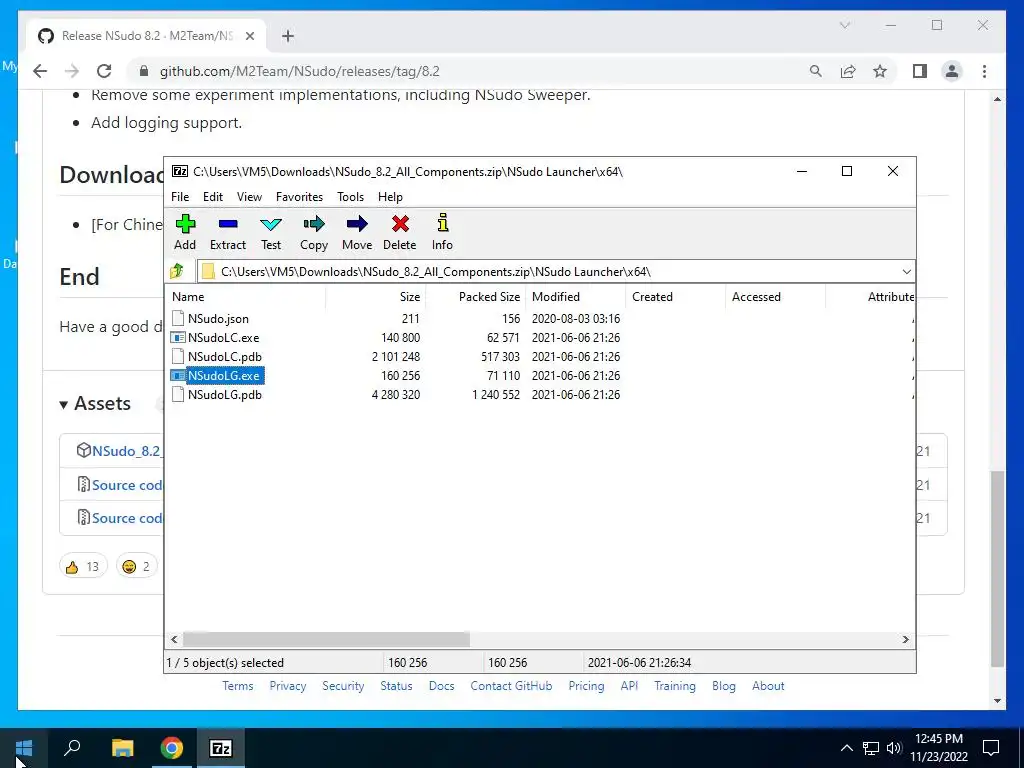Expand the 7-Zip path history dropdown

pyautogui.click(x=906, y=272)
